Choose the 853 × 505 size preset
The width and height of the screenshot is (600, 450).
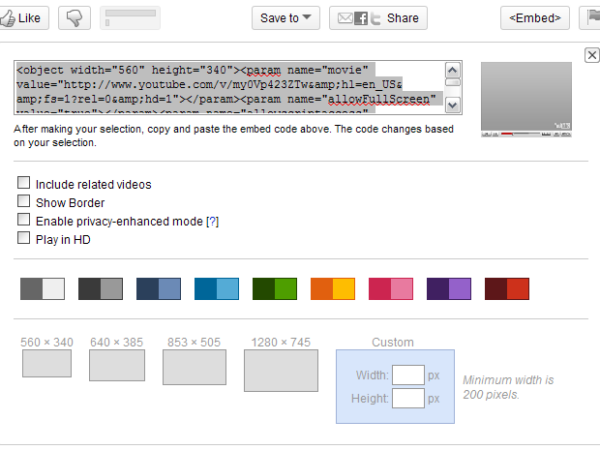pos(194,367)
